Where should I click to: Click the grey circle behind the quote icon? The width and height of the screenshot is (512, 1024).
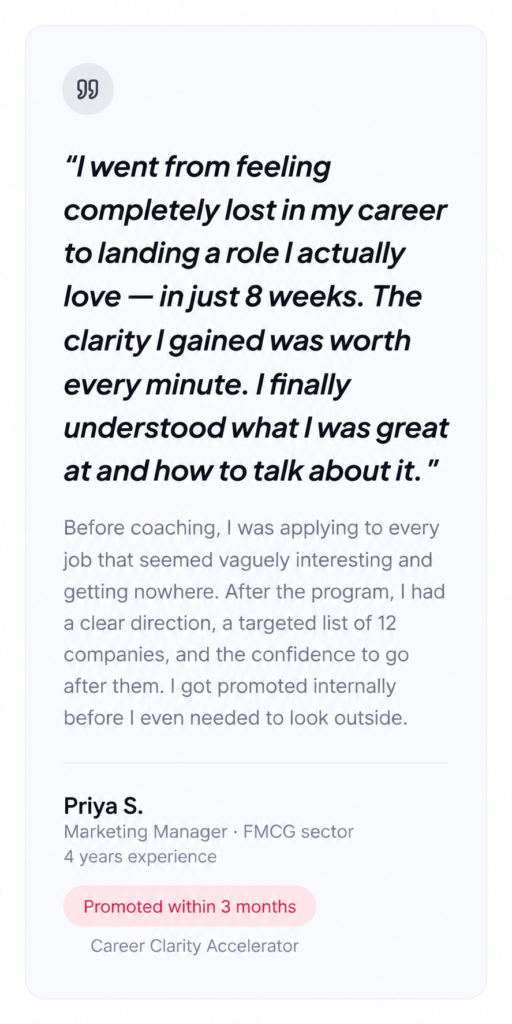[88, 89]
